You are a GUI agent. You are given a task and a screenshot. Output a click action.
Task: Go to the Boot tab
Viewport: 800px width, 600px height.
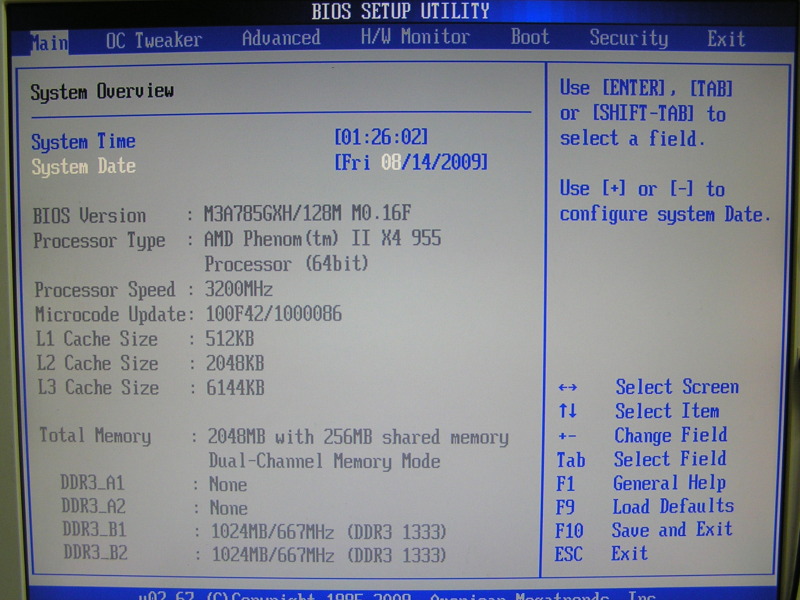[x=530, y=37]
